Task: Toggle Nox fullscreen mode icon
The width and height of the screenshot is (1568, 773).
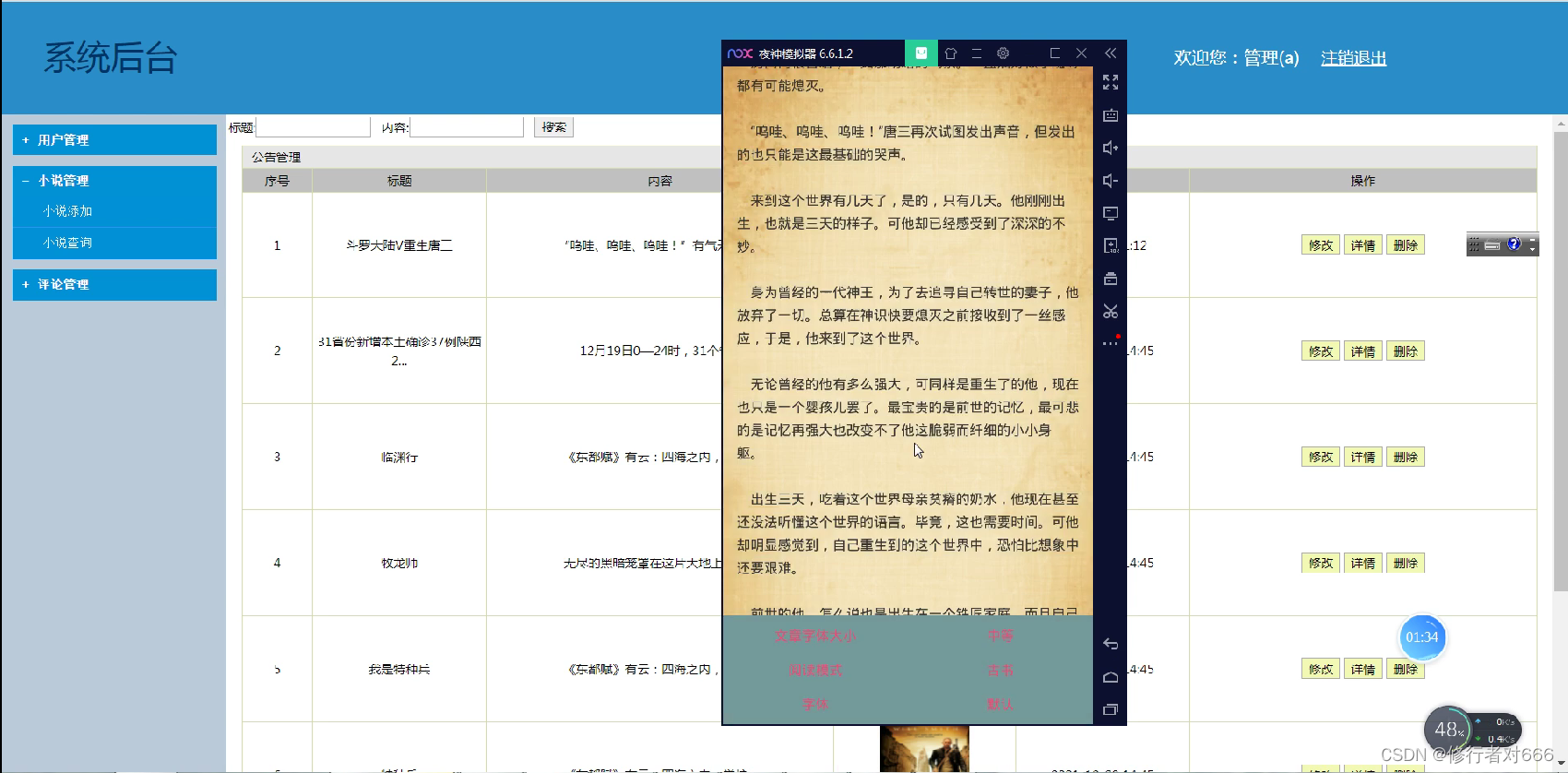Action: click(1111, 83)
